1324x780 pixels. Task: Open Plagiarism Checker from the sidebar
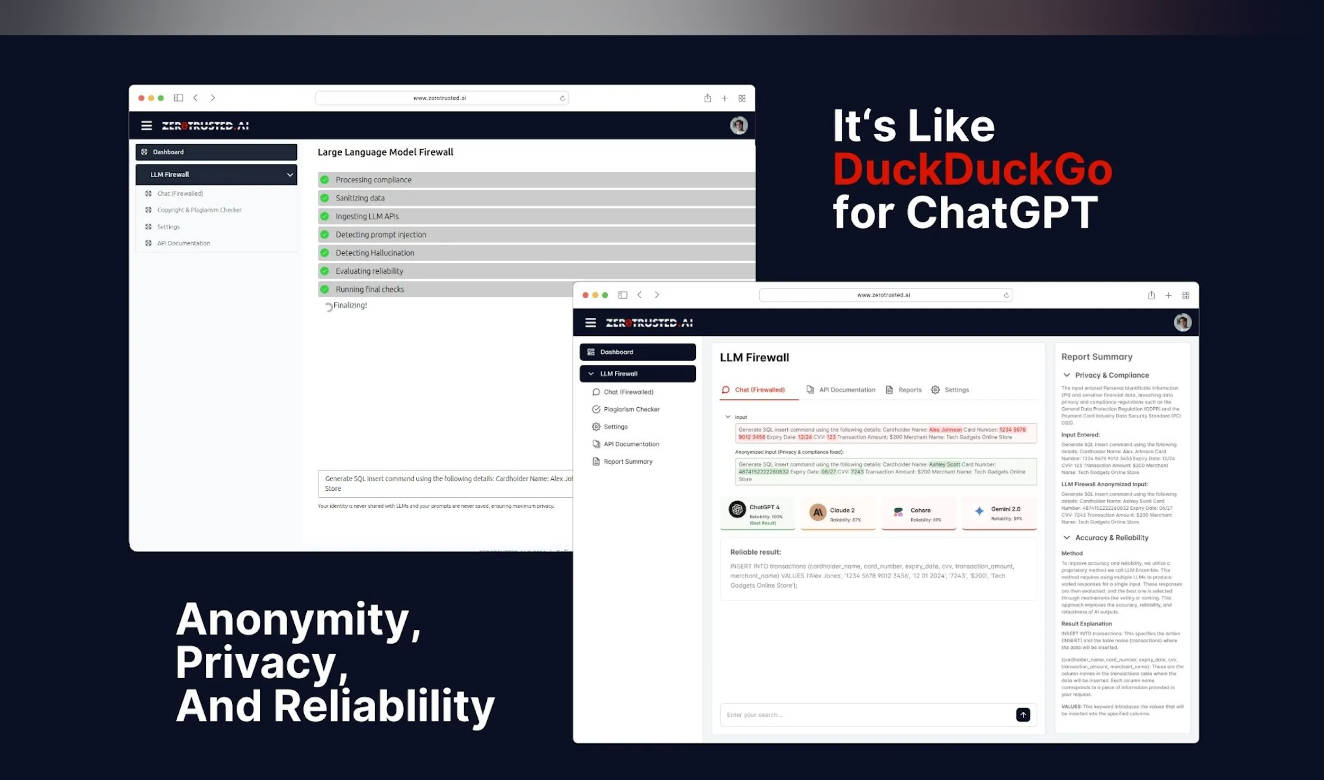pos(631,409)
